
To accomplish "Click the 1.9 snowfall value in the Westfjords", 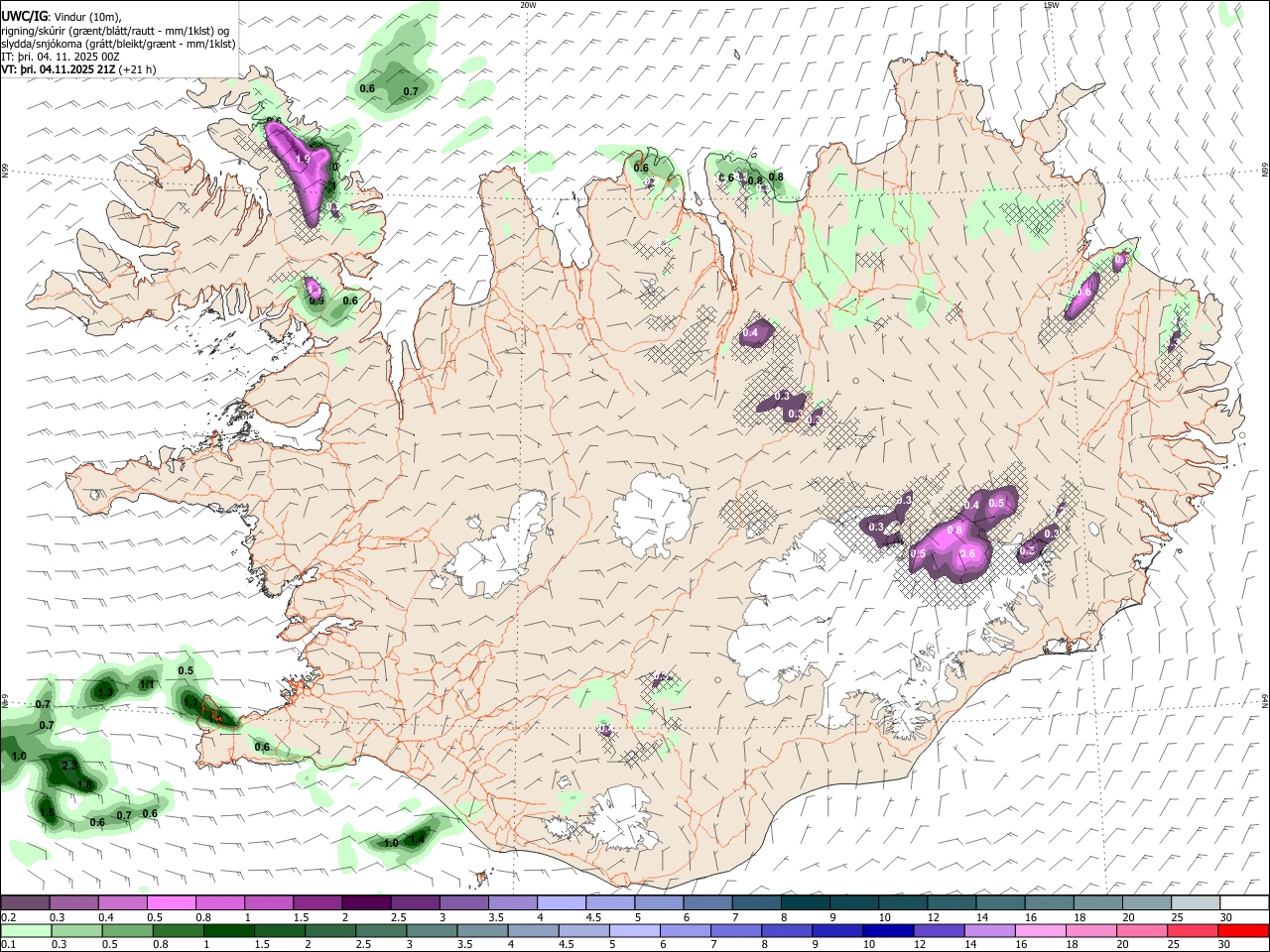I will (304, 159).
